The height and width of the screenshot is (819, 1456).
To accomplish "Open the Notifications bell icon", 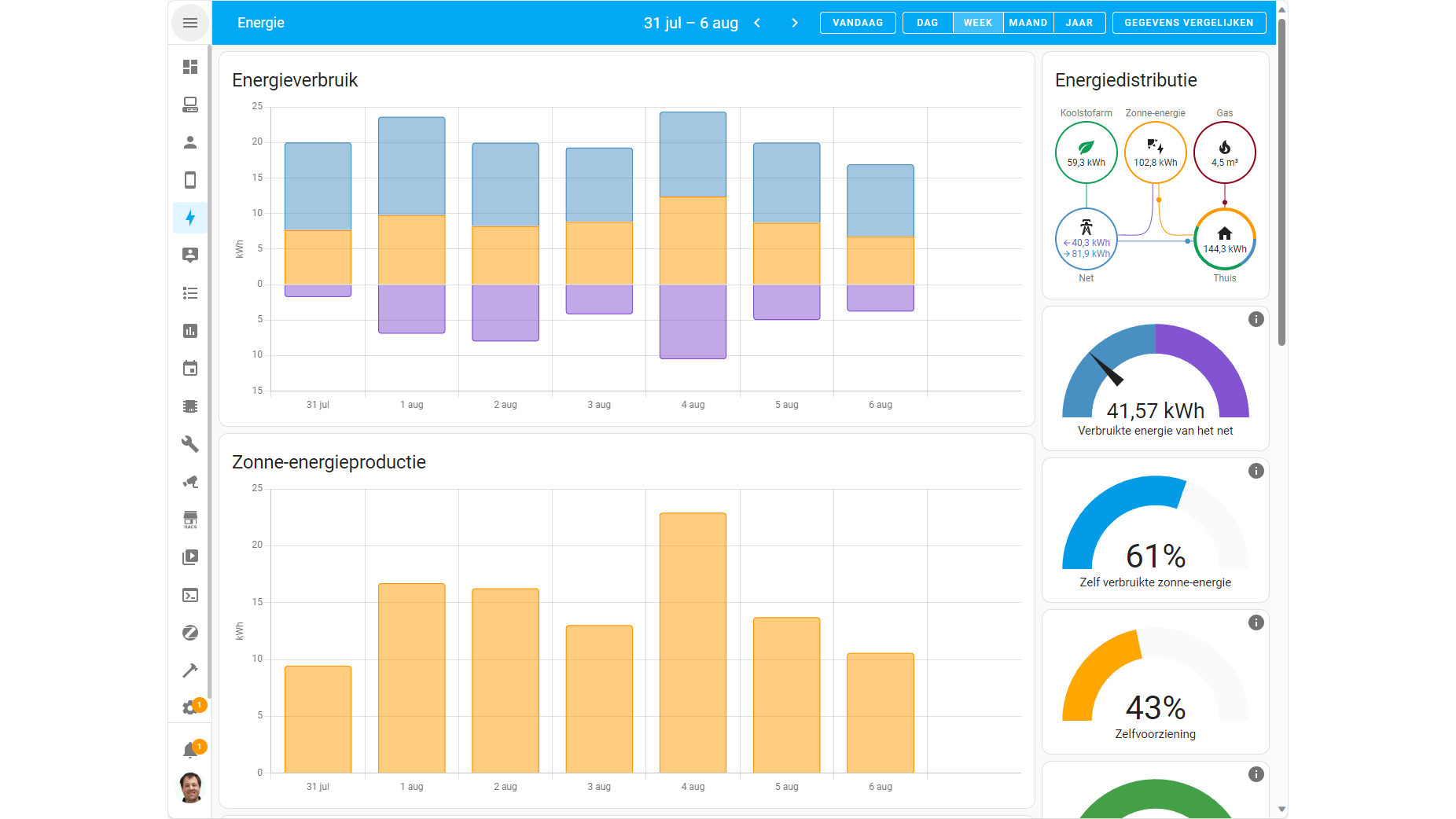I will pyautogui.click(x=191, y=749).
